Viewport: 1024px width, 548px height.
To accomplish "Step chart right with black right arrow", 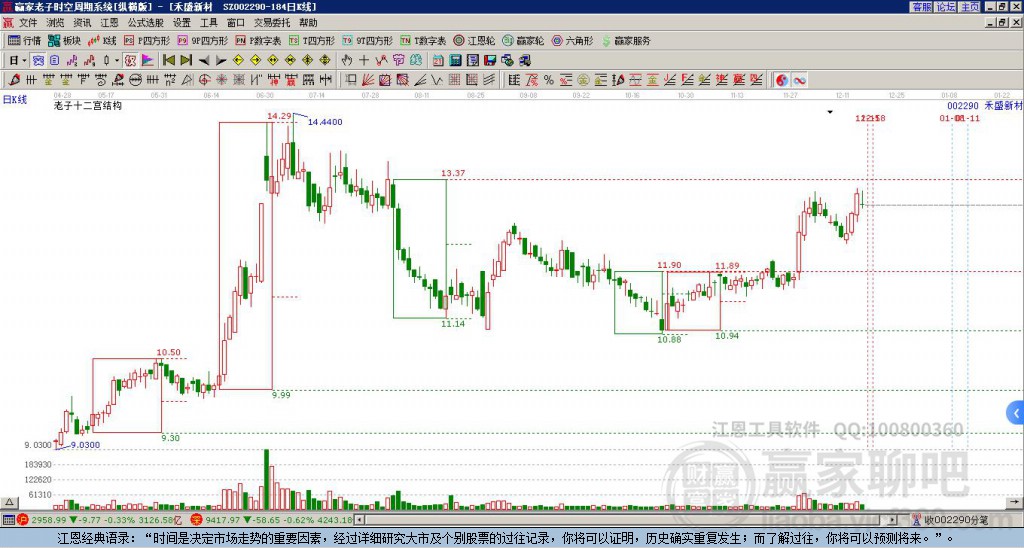I will pos(221,61).
